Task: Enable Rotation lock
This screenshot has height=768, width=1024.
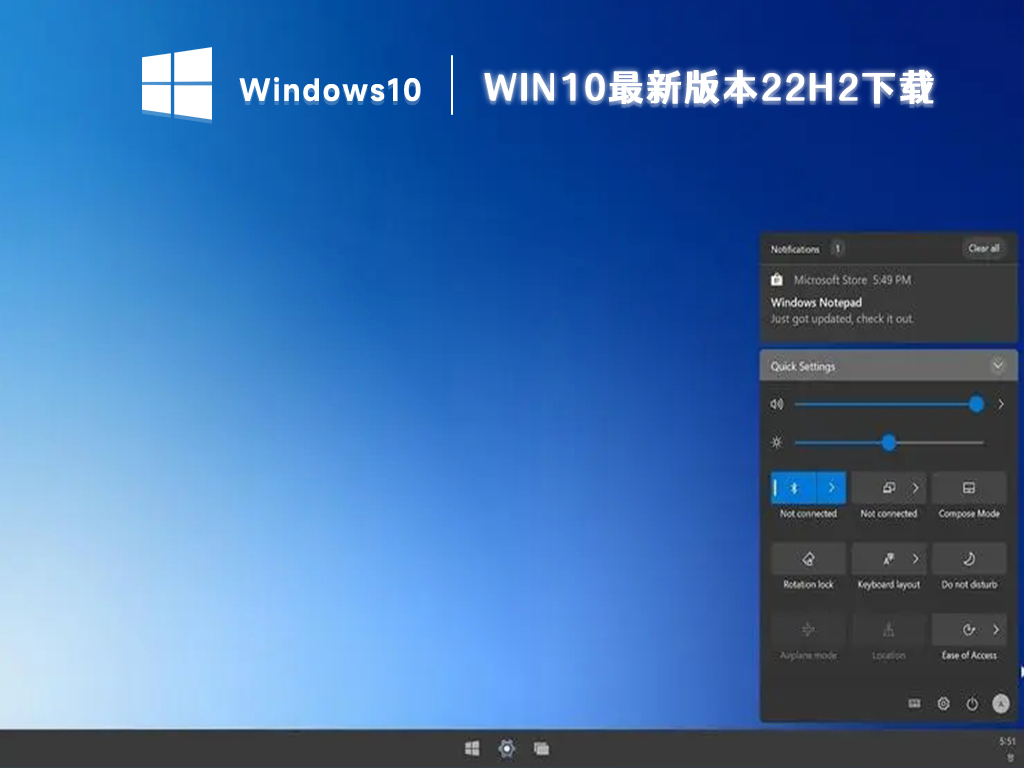Action: coord(808,559)
